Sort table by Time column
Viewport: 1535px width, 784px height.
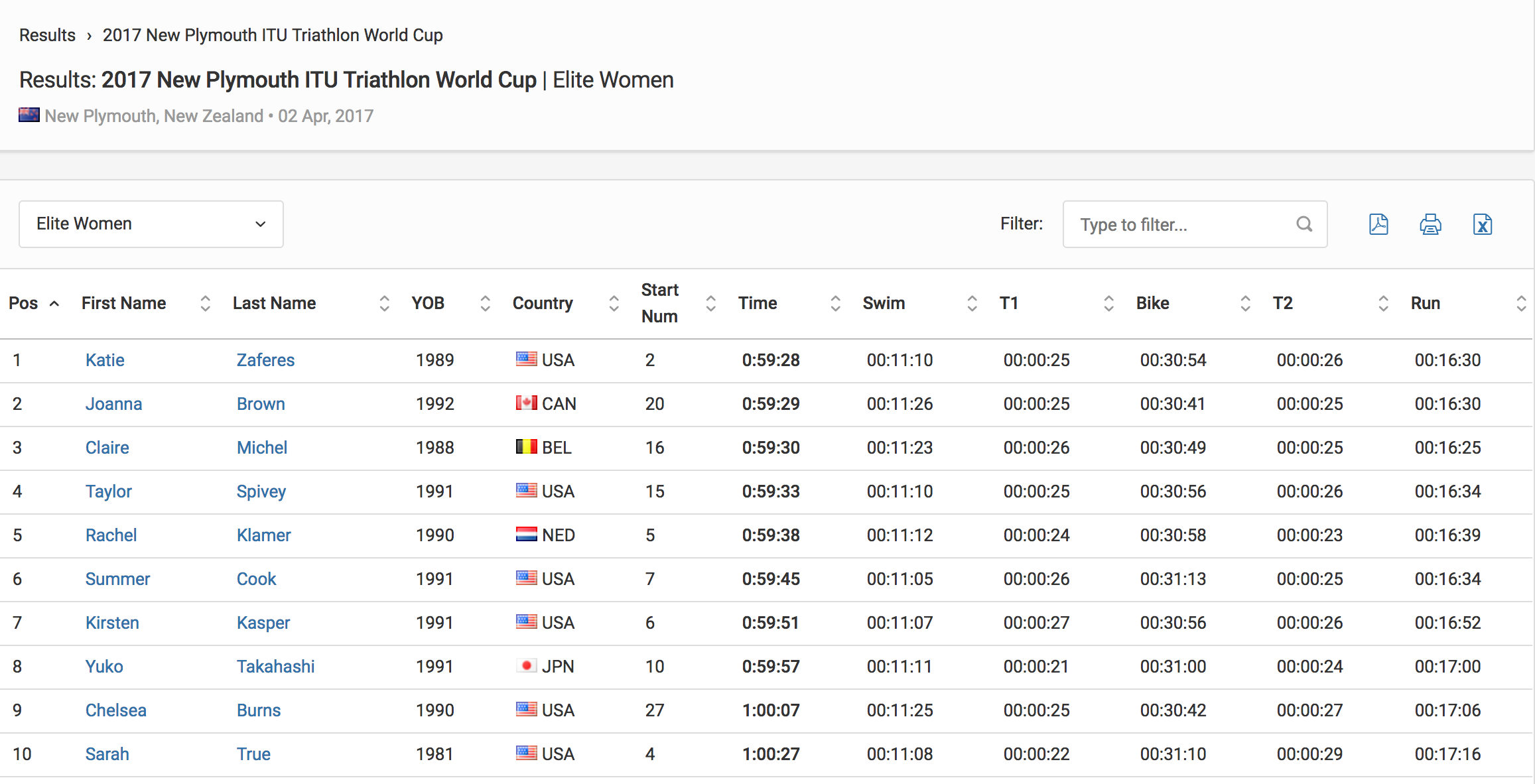(x=789, y=303)
